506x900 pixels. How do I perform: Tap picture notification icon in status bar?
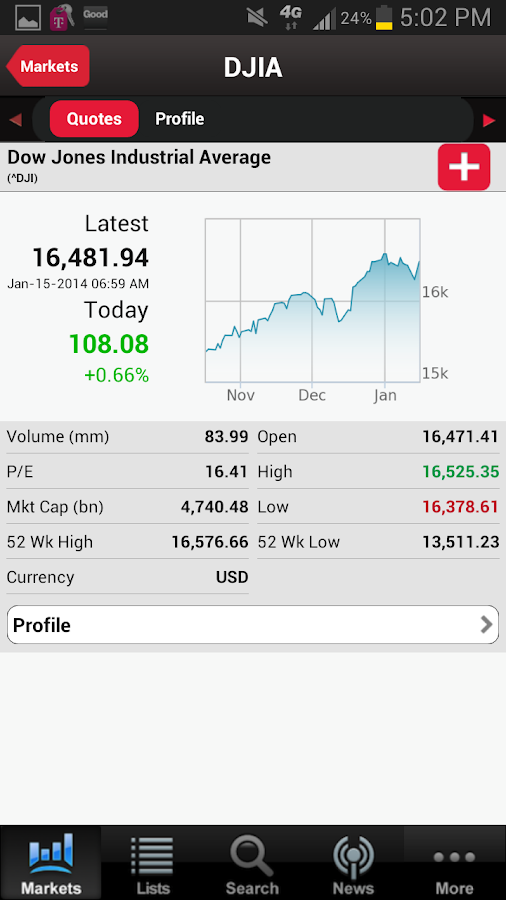click(x=28, y=18)
